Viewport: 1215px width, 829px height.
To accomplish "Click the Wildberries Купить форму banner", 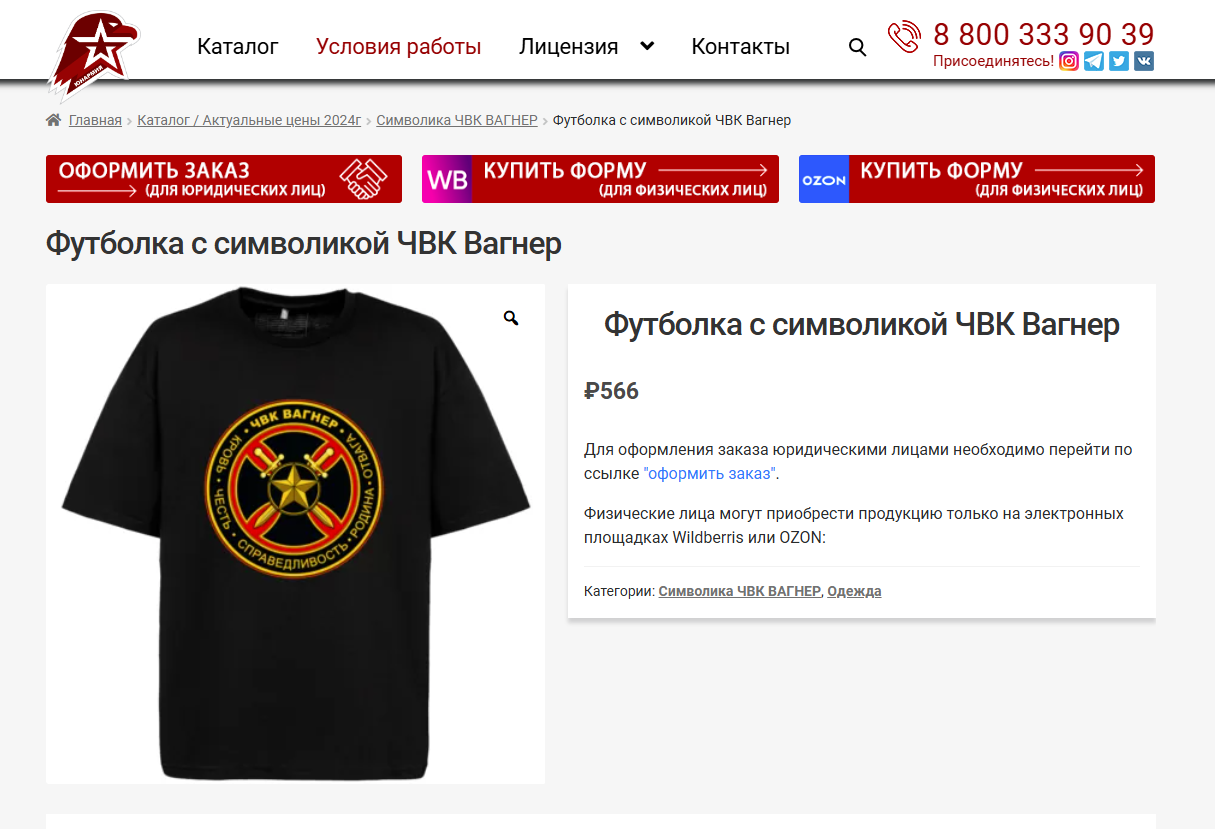I will (600, 179).
